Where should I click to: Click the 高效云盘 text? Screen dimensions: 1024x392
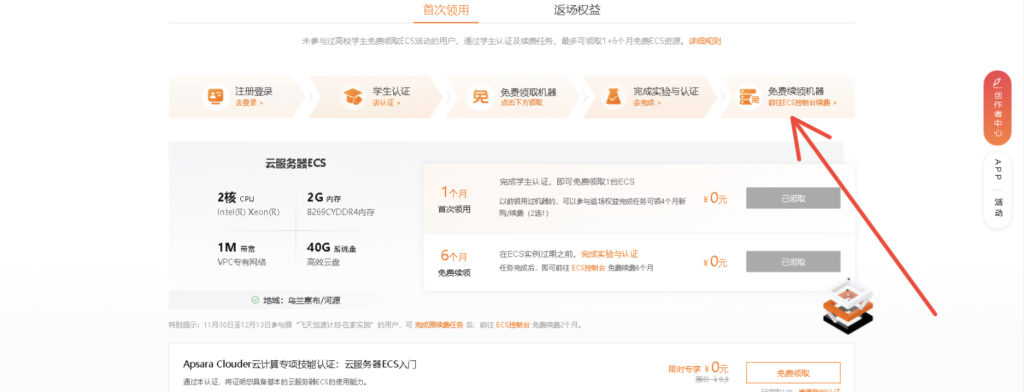point(323,263)
